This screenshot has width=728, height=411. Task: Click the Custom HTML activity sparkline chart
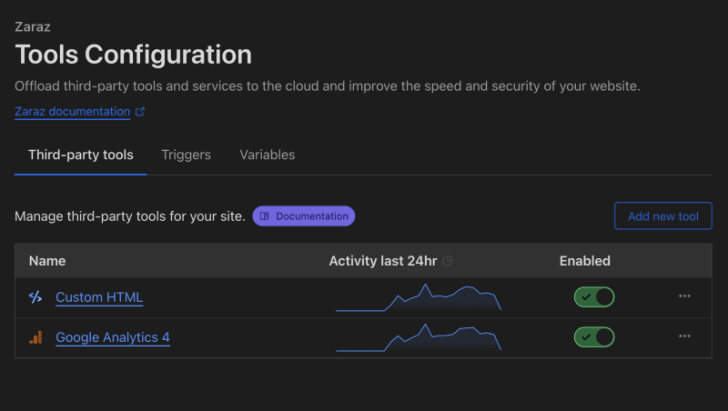(x=418, y=297)
